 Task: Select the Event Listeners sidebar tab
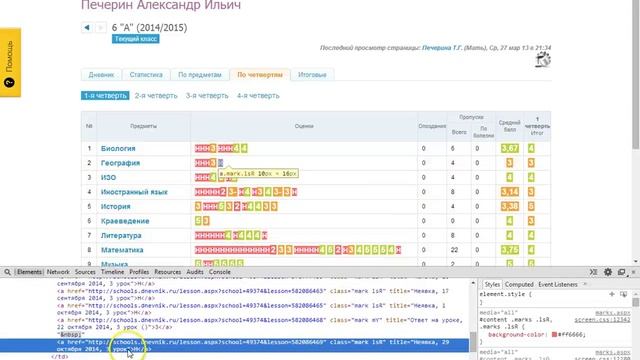point(558,284)
